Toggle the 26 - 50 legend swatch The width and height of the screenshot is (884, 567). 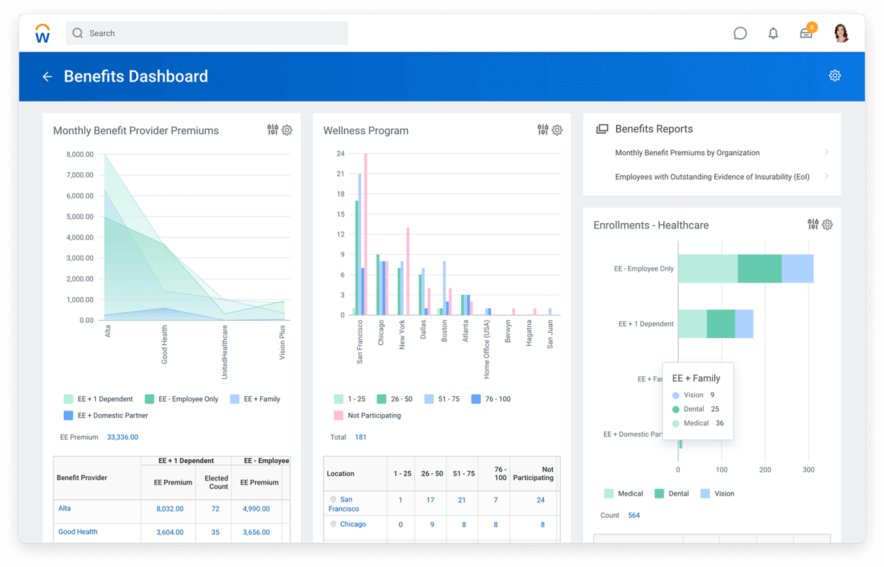[x=382, y=399]
